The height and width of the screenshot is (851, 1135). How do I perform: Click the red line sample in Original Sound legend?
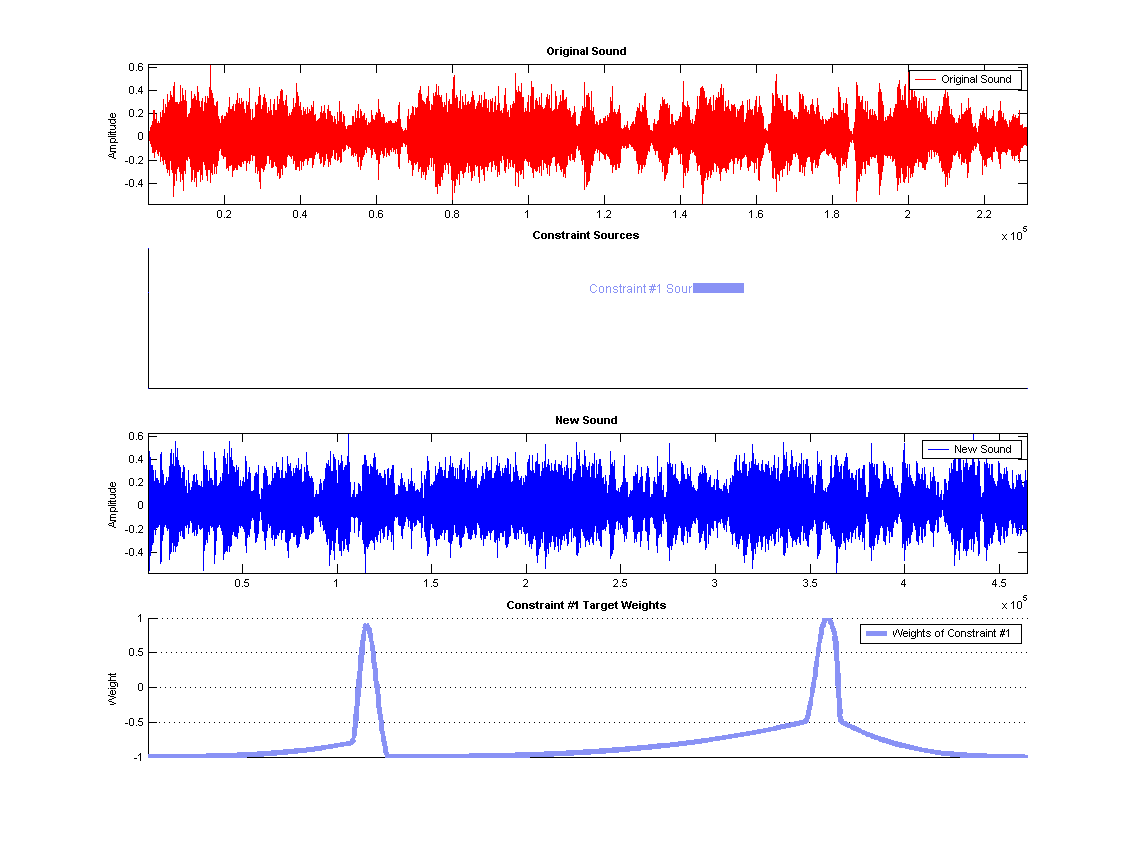(925, 80)
